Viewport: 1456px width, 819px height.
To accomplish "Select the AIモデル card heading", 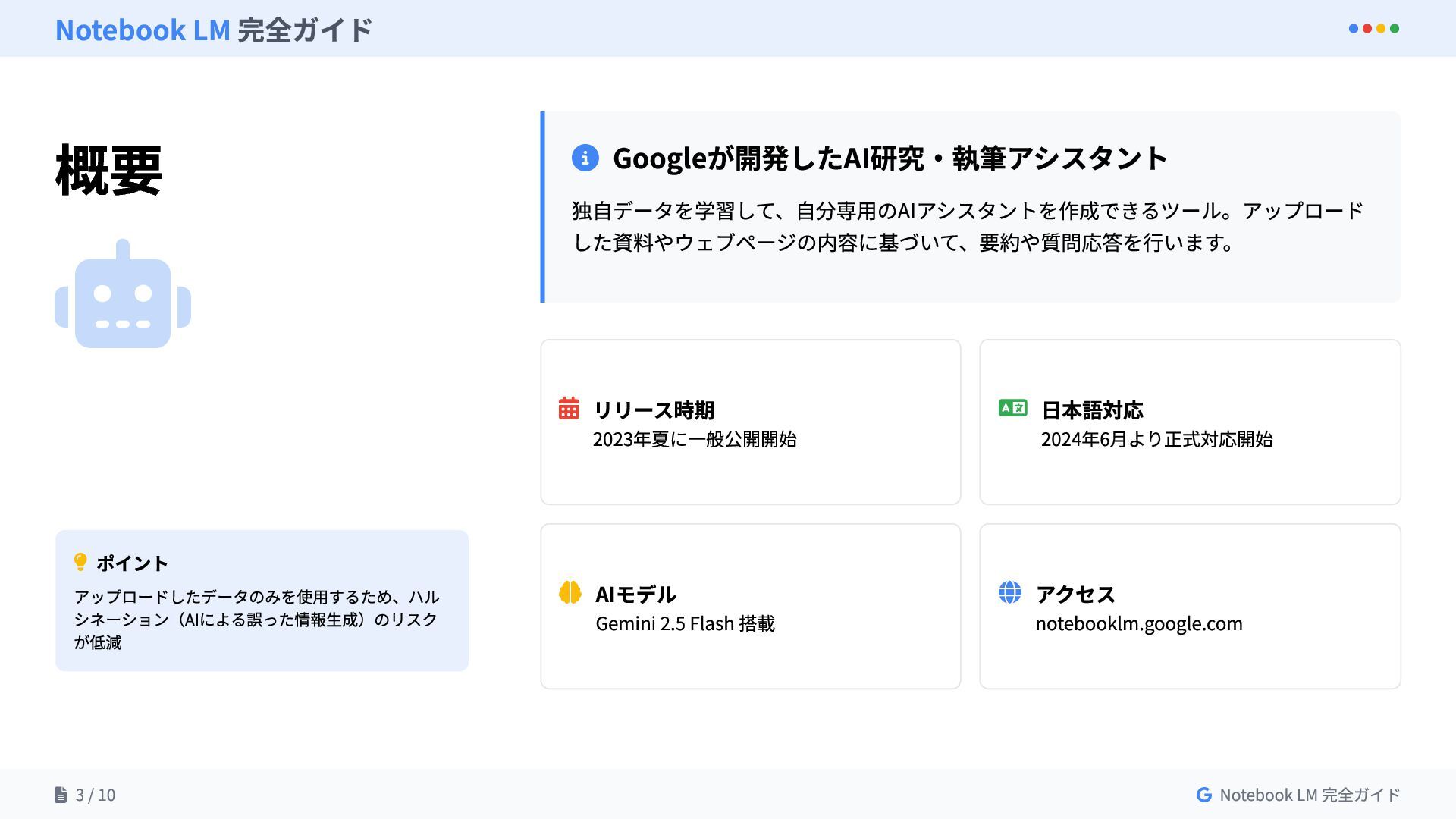I will point(635,595).
